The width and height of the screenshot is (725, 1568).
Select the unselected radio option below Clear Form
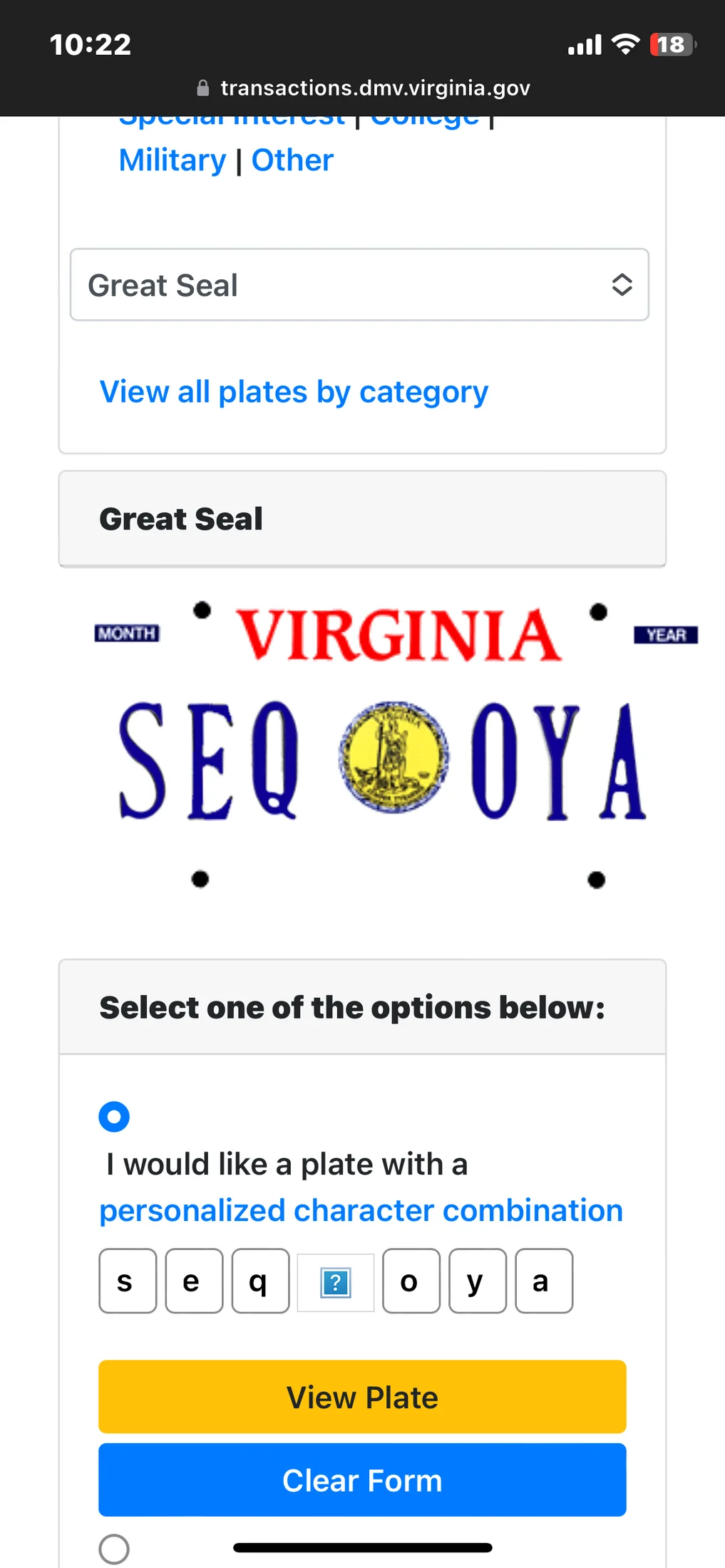[114, 1549]
